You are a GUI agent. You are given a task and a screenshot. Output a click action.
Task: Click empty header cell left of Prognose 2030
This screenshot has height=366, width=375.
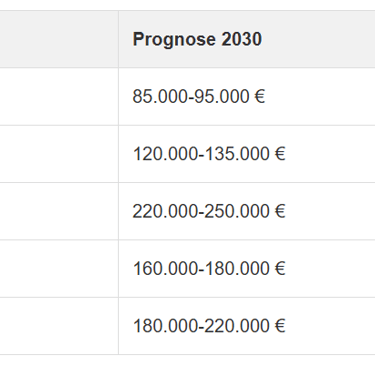click(x=59, y=39)
